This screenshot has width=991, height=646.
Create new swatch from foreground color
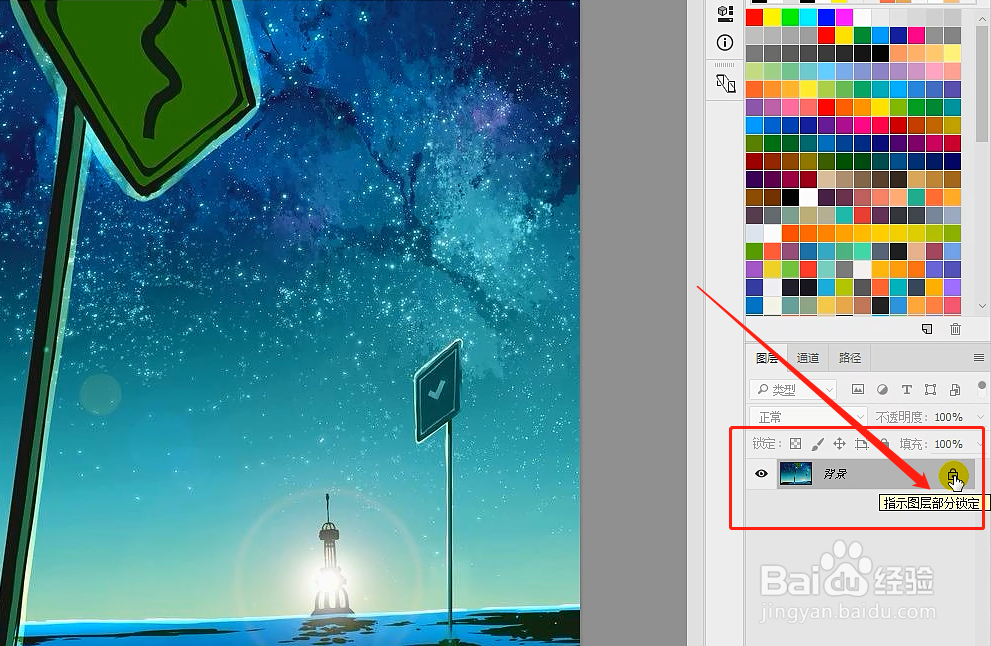coord(927,329)
